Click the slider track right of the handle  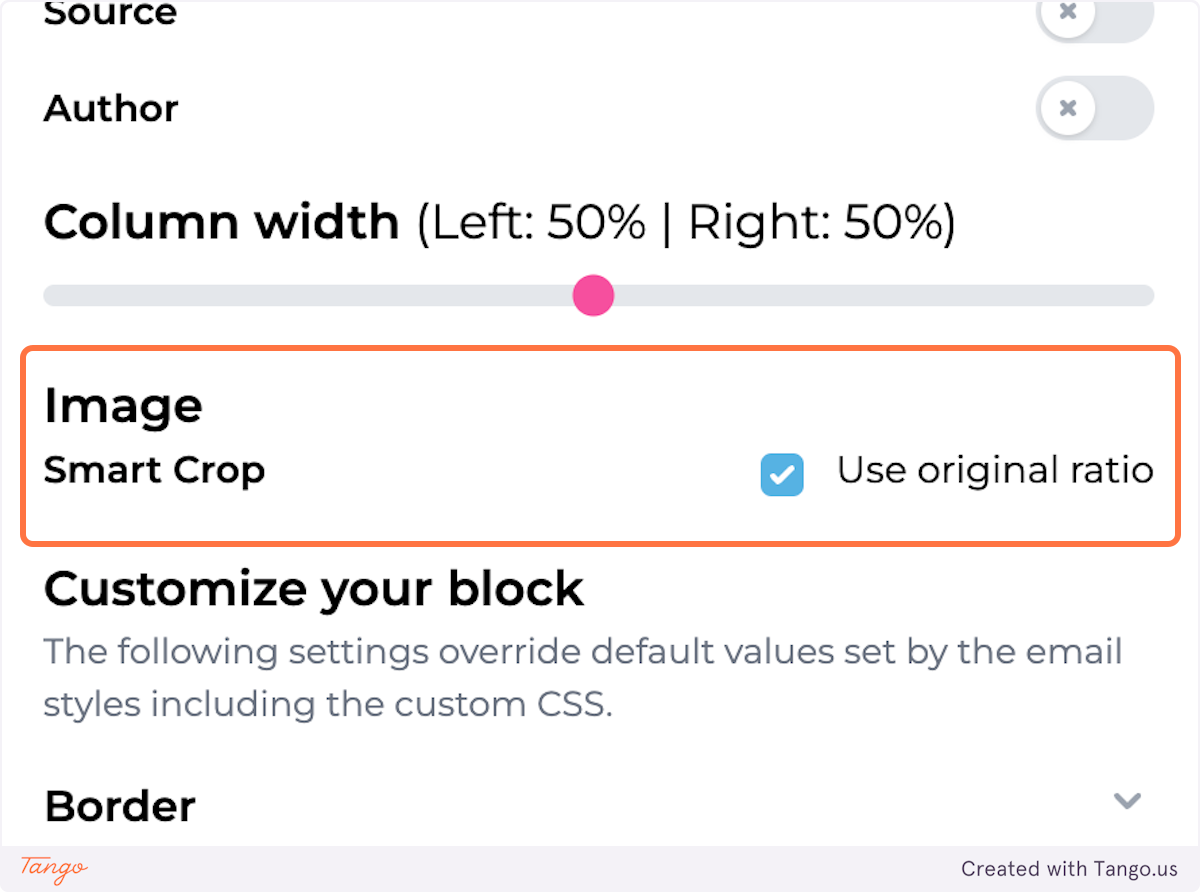pyautogui.click(x=884, y=296)
